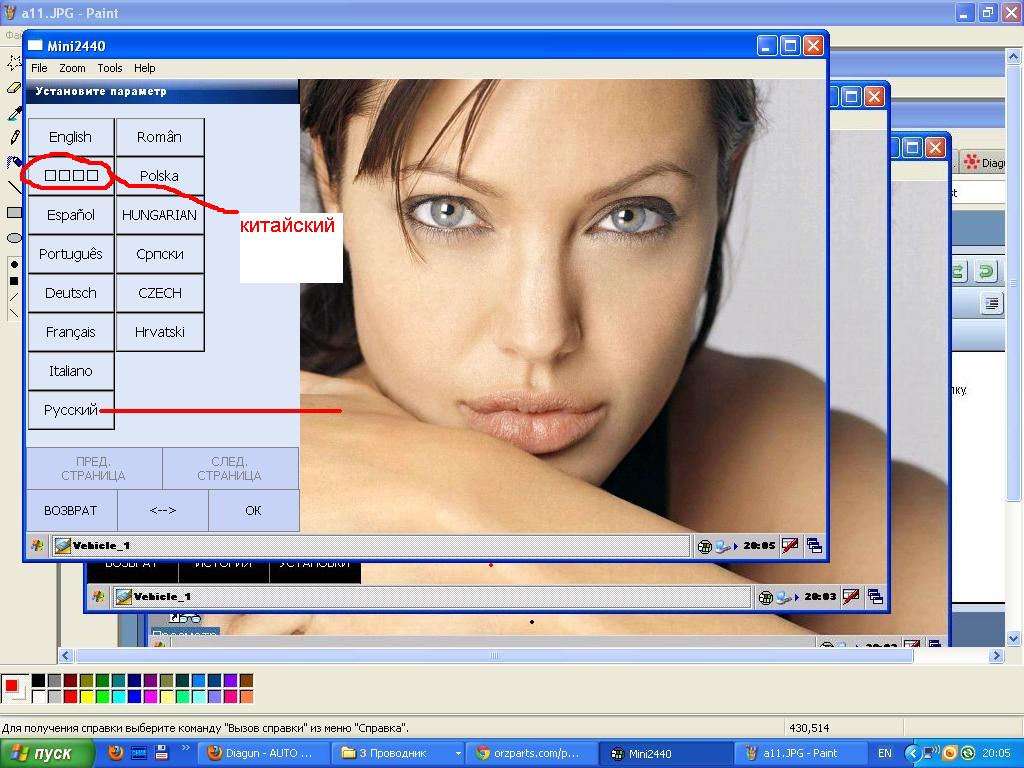Choose Français language button
The height and width of the screenshot is (768, 1024).
pos(71,332)
